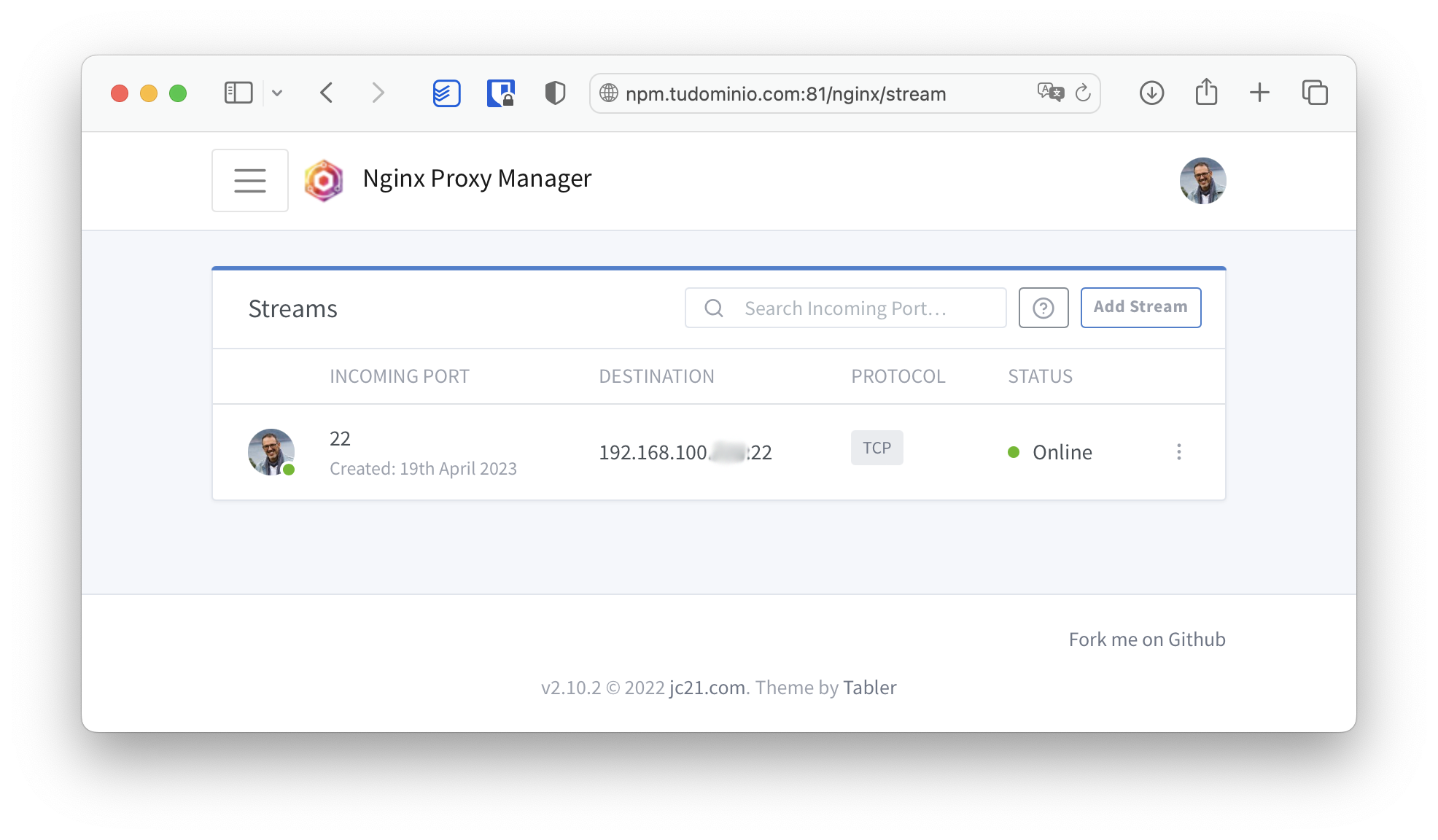1438x840 pixels.
Task: Open the privacy shield report
Action: coord(555,93)
